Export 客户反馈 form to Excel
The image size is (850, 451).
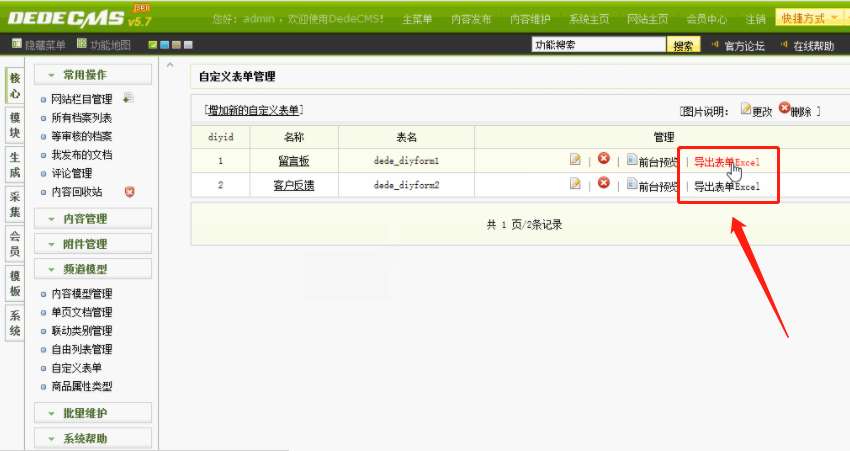726,186
